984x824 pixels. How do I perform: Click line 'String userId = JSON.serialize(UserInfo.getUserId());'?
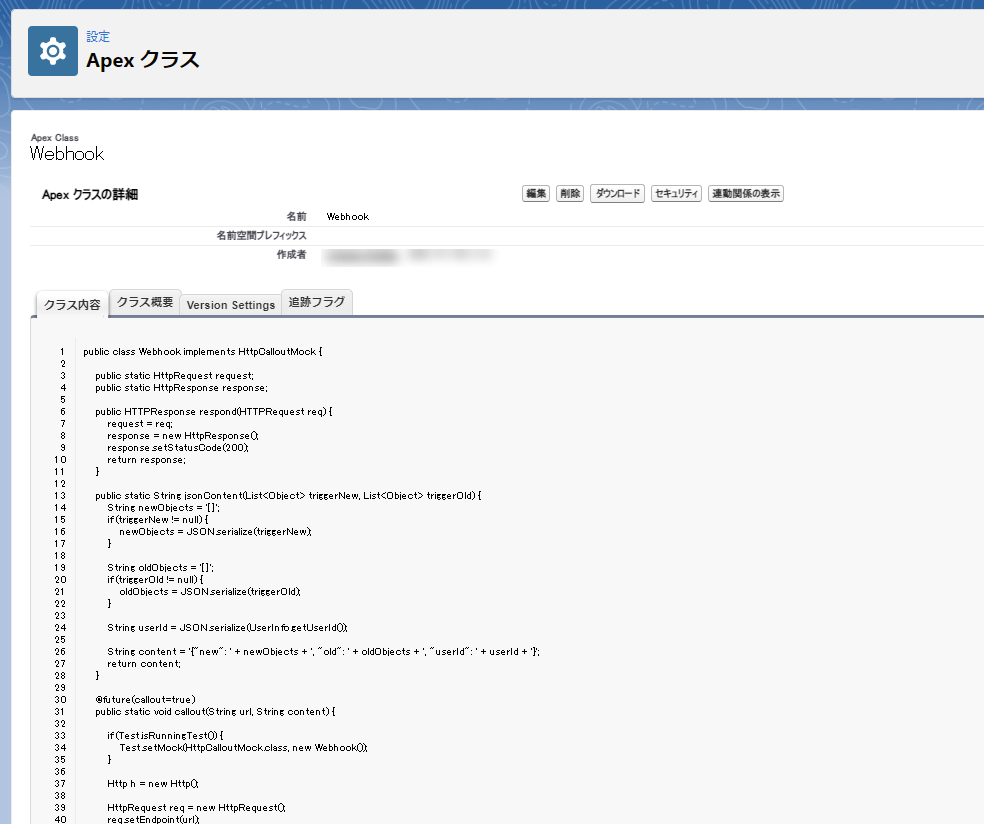tap(227, 628)
